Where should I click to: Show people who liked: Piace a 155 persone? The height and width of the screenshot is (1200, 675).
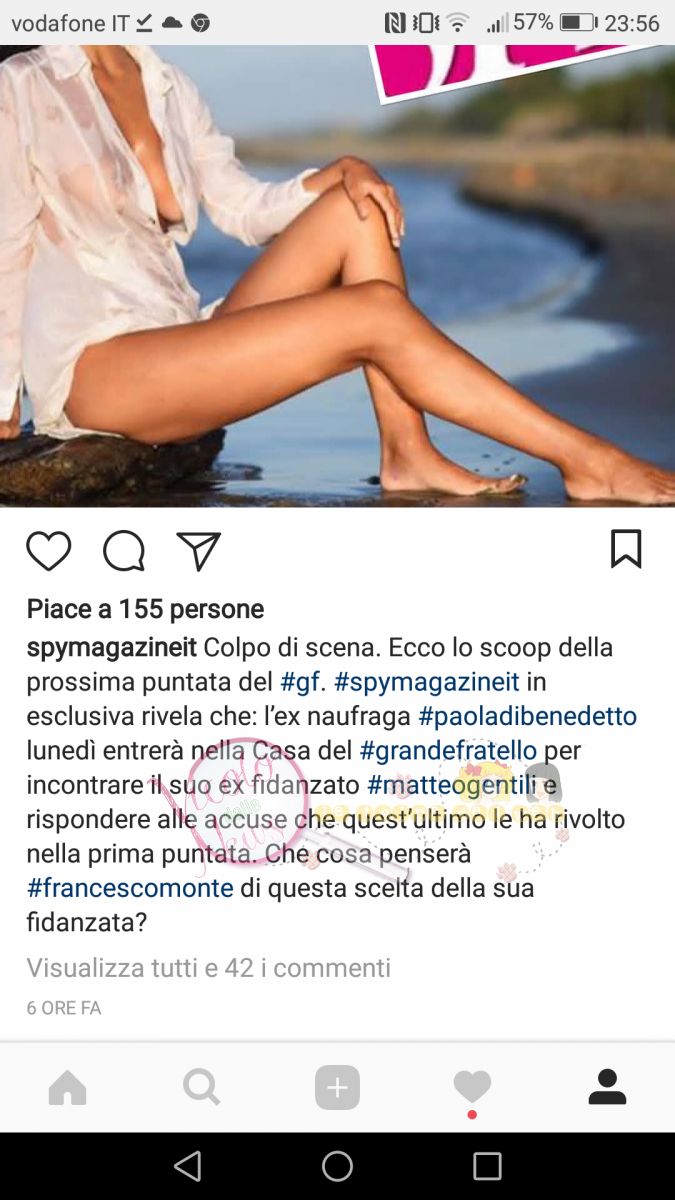[x=145, y=609]
